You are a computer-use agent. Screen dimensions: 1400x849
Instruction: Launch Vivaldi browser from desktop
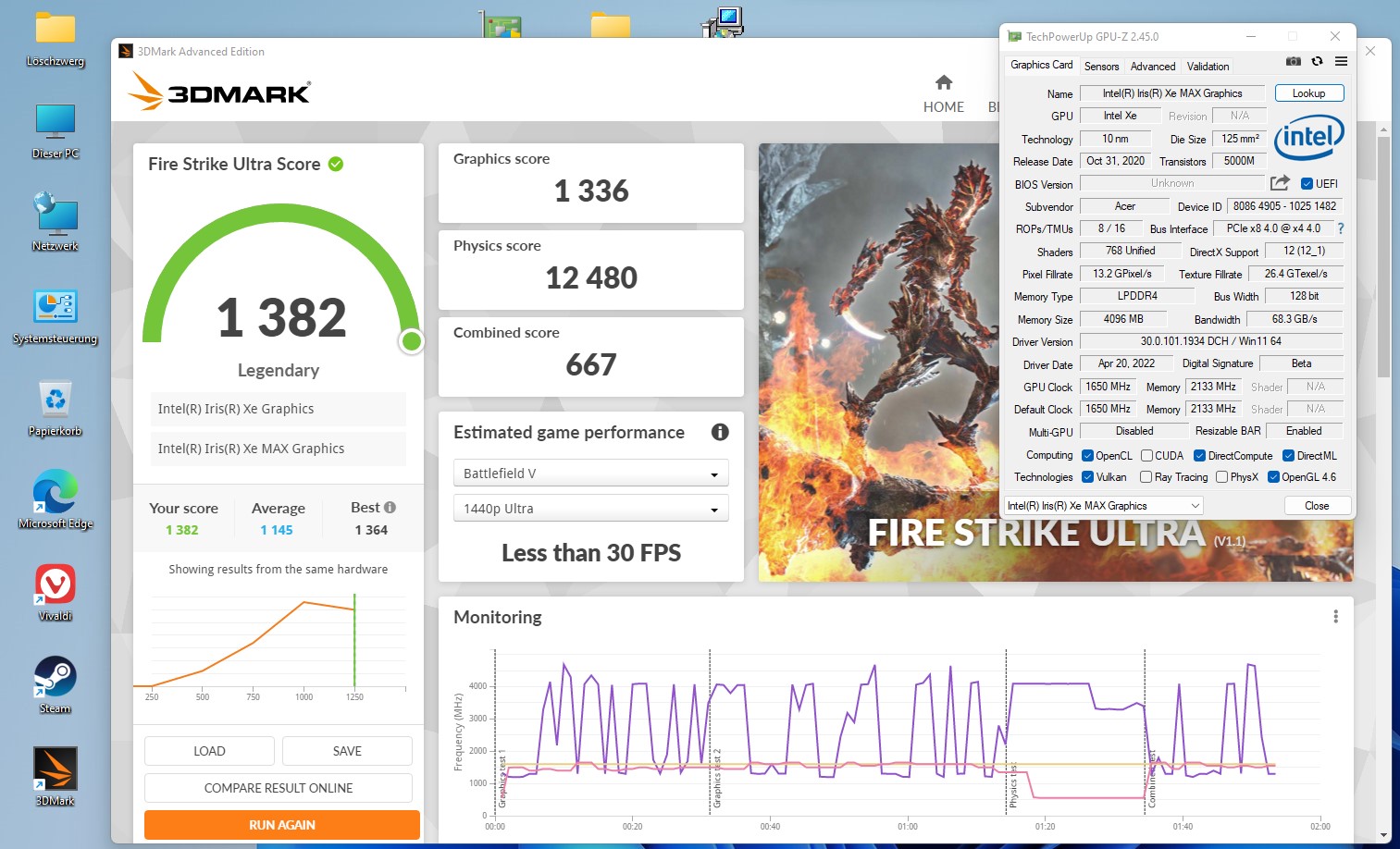56,593
